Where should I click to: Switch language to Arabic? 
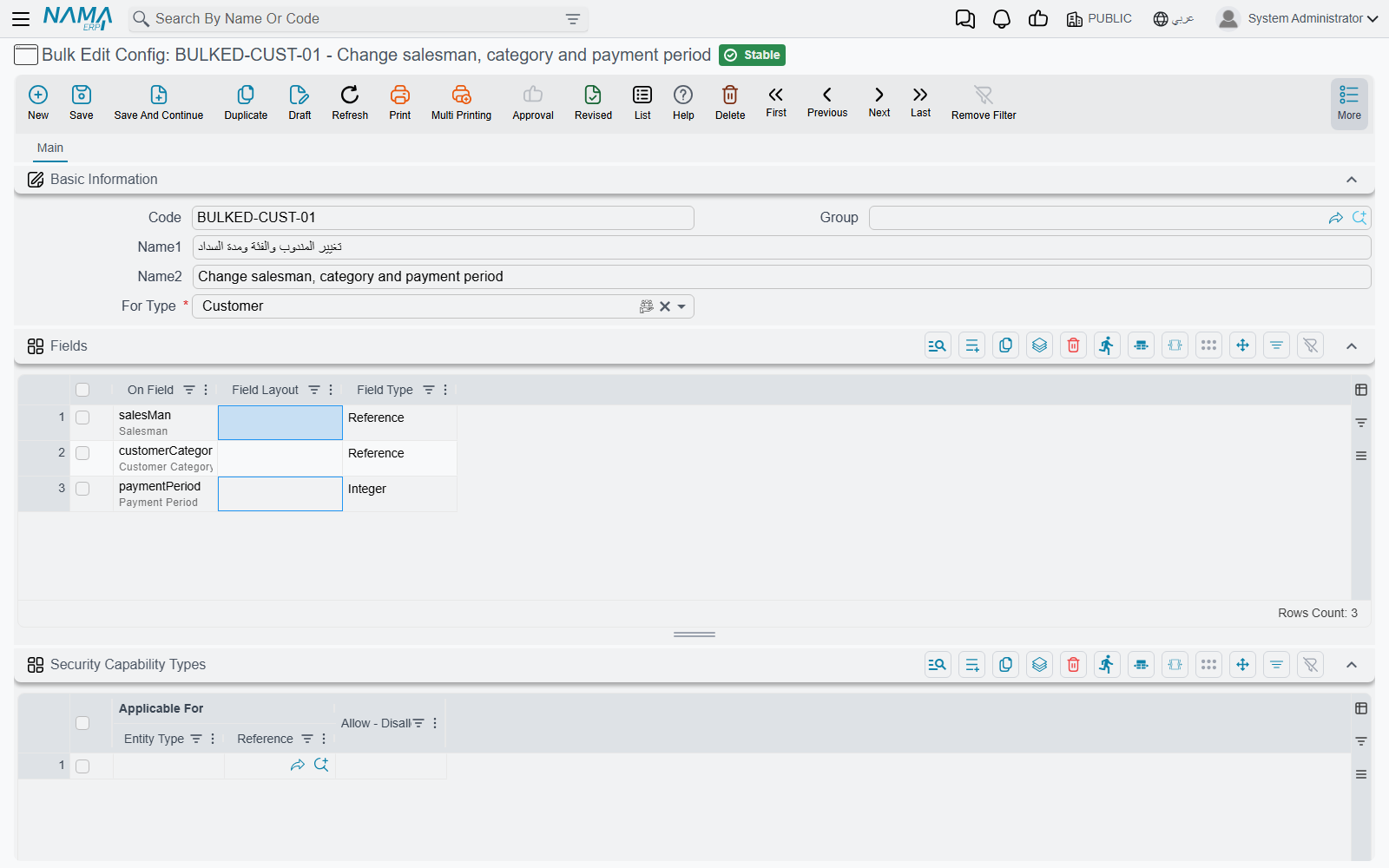(1174, 18)
